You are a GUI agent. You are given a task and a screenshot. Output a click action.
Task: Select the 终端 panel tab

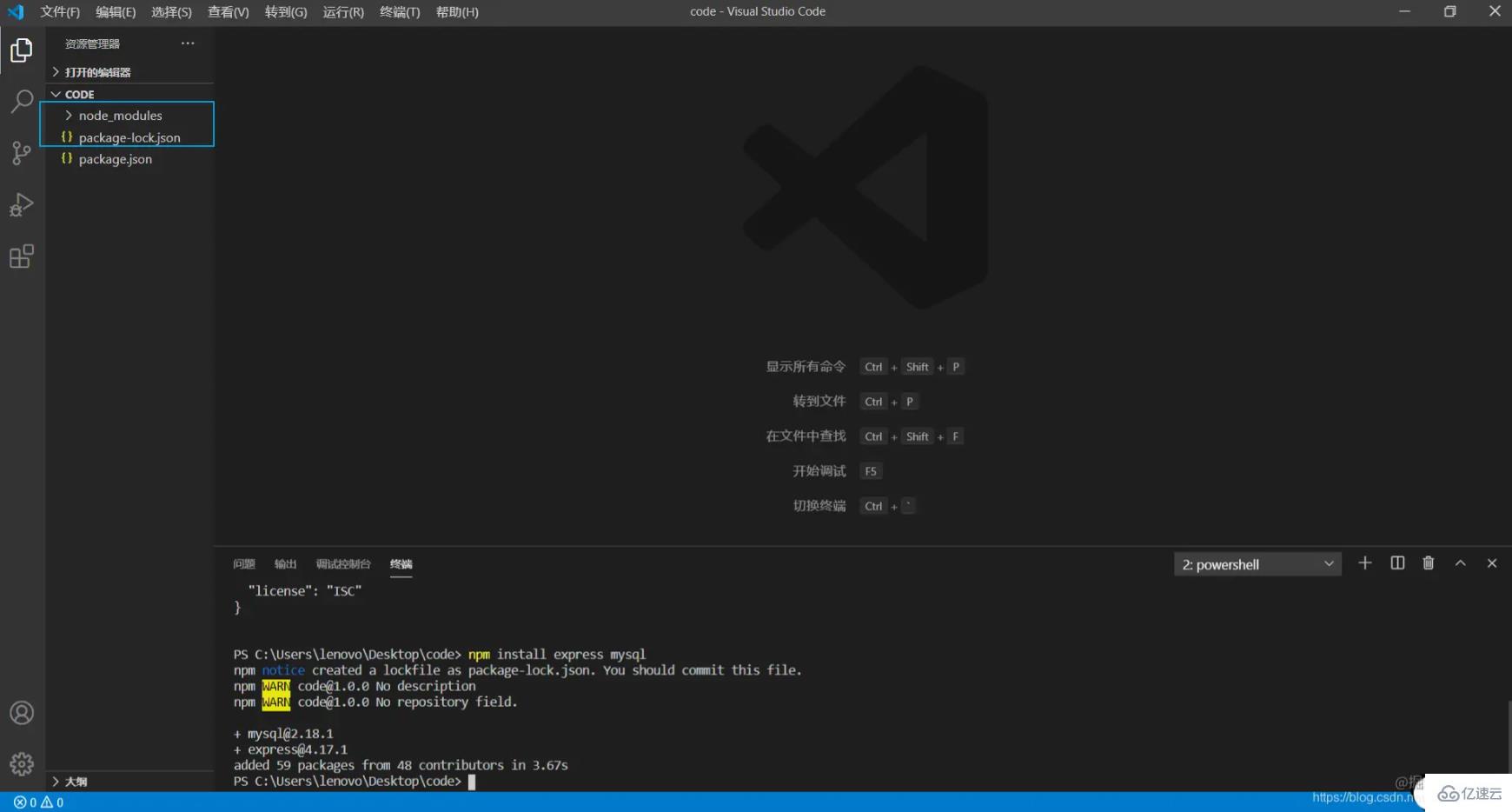(401, 564)
